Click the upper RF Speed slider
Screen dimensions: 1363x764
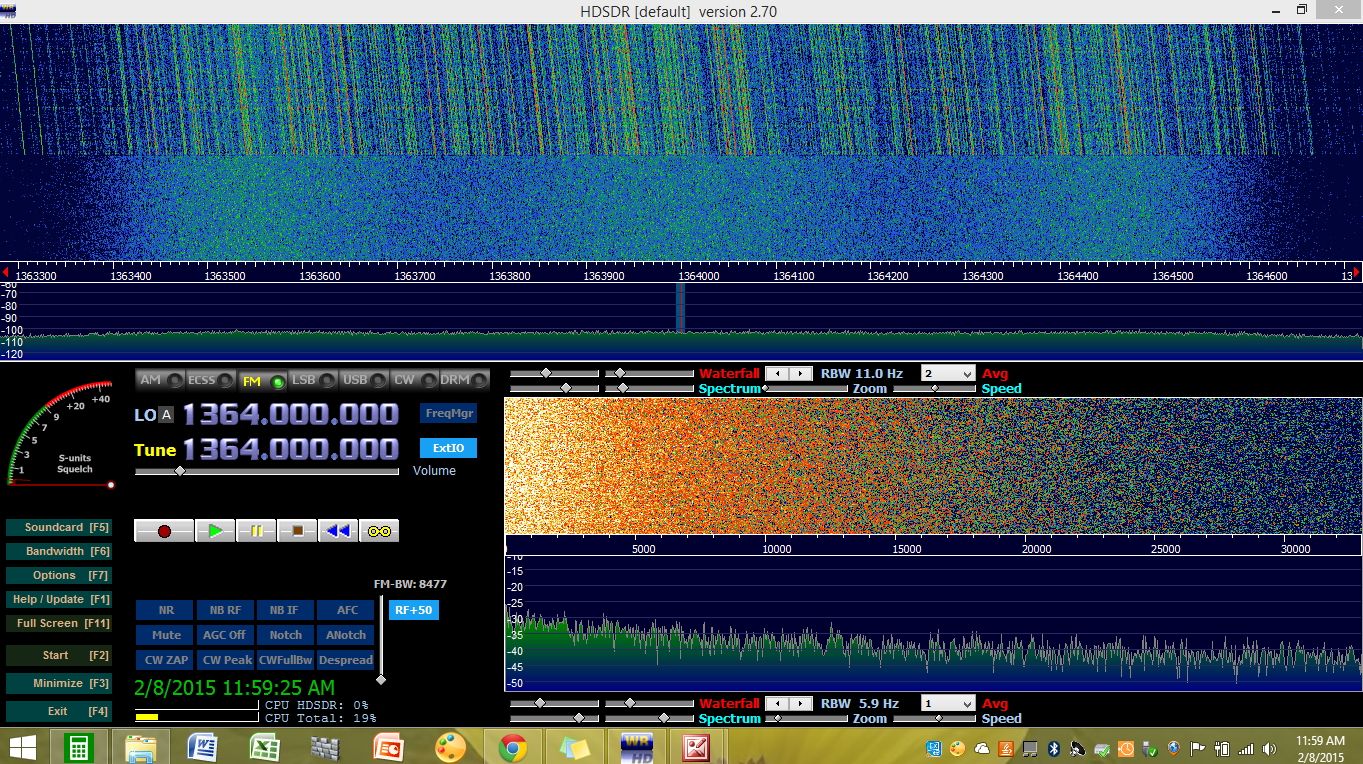click(934, 388)
